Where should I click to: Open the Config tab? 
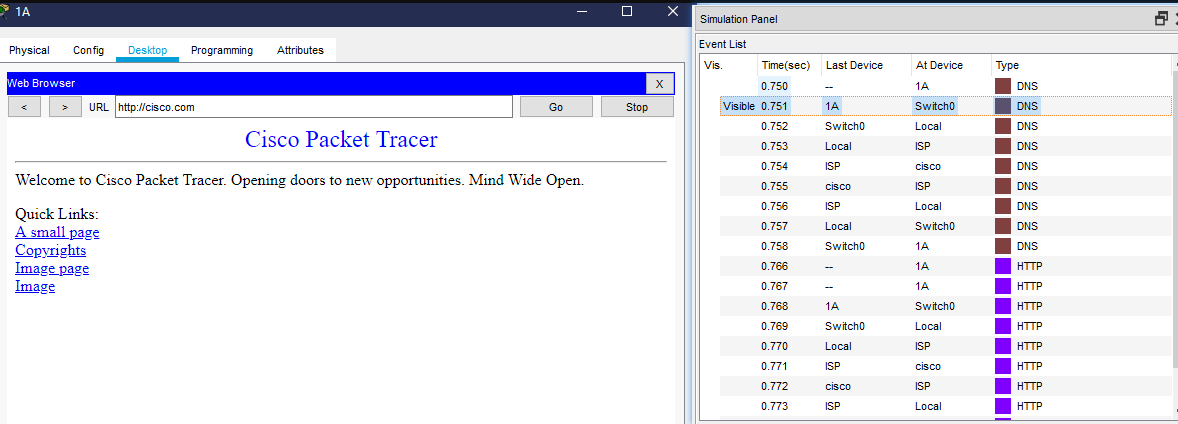coord(88,50)
